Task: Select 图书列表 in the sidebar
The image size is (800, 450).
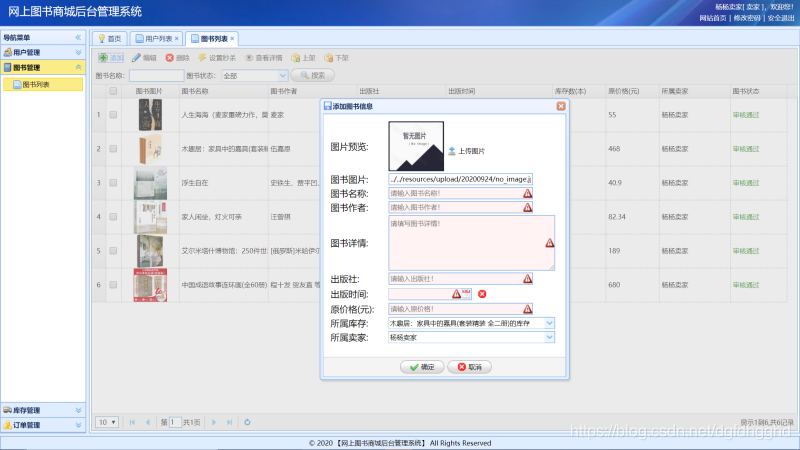Action: click(43, 85)
